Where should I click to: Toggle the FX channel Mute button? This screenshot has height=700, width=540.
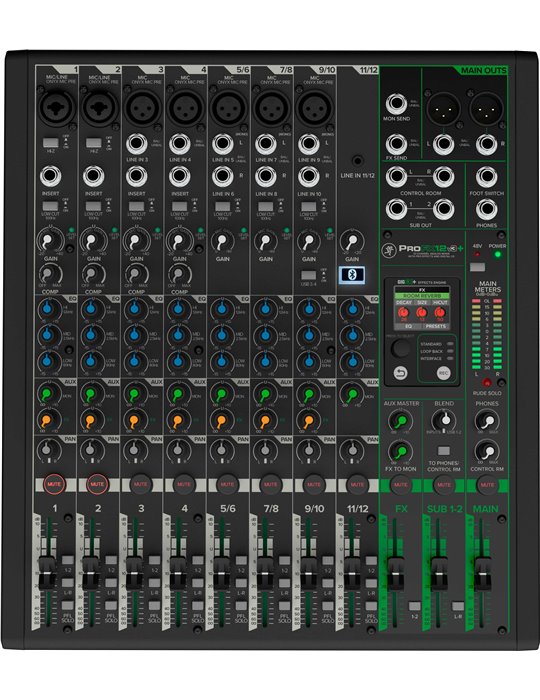coord(400,484)
